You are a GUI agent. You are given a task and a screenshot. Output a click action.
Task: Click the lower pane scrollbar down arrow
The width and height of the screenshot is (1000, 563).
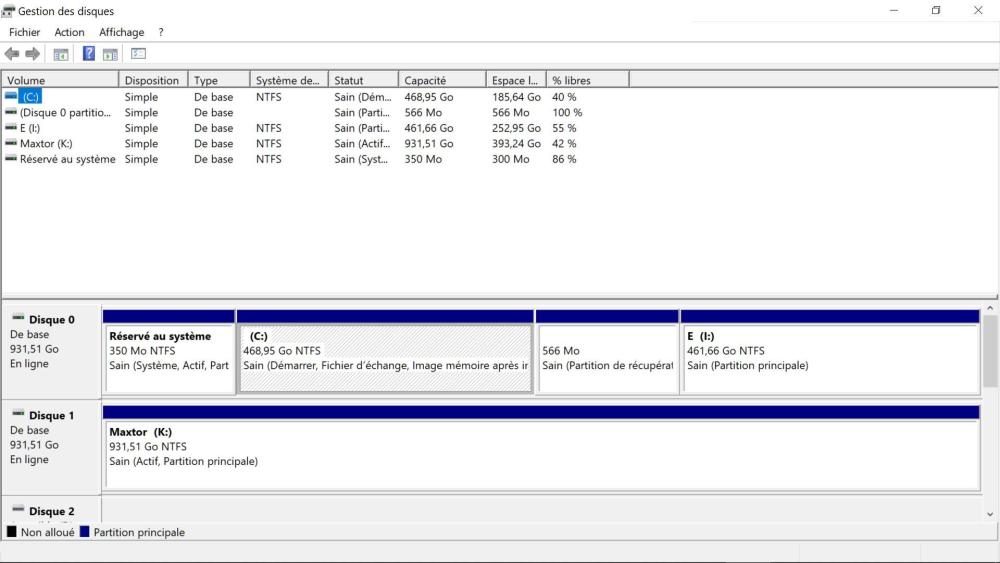point(990,514)
